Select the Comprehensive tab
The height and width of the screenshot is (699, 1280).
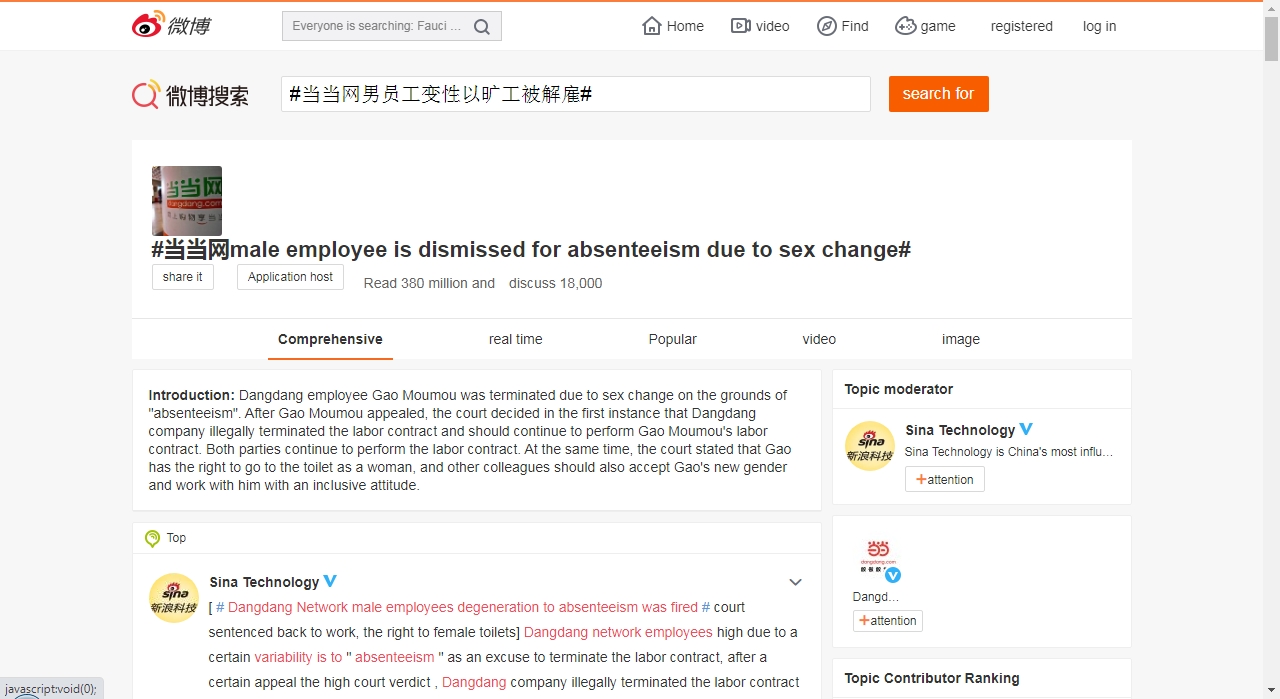[x=330, y=339]
